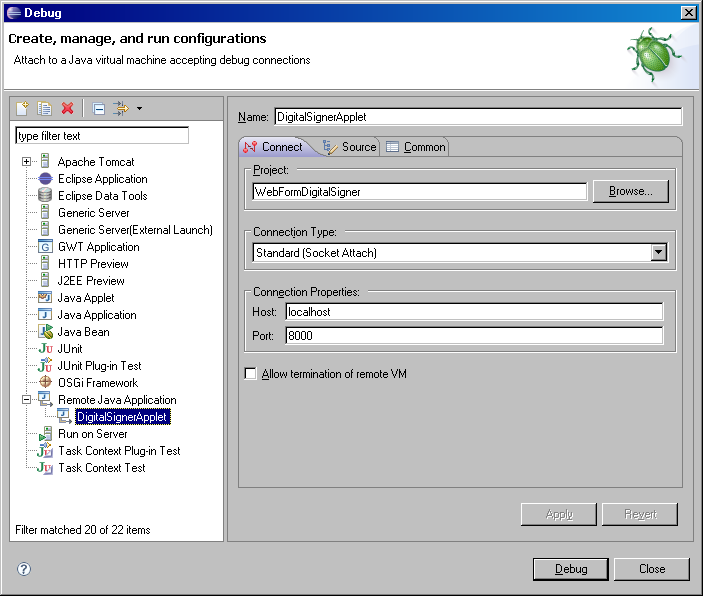703x596 pixels.
Task: Click the Eclipse Data Tools database icon
Action: 45,196
